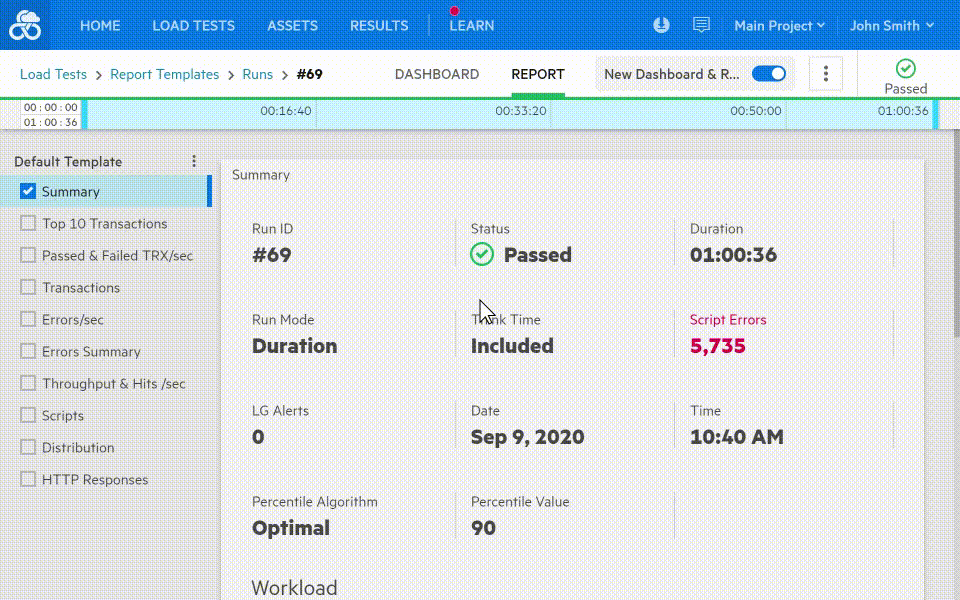Go to the Report Templates breadcrumb link
Screen dimensions: 960x600
pos(164,74)
